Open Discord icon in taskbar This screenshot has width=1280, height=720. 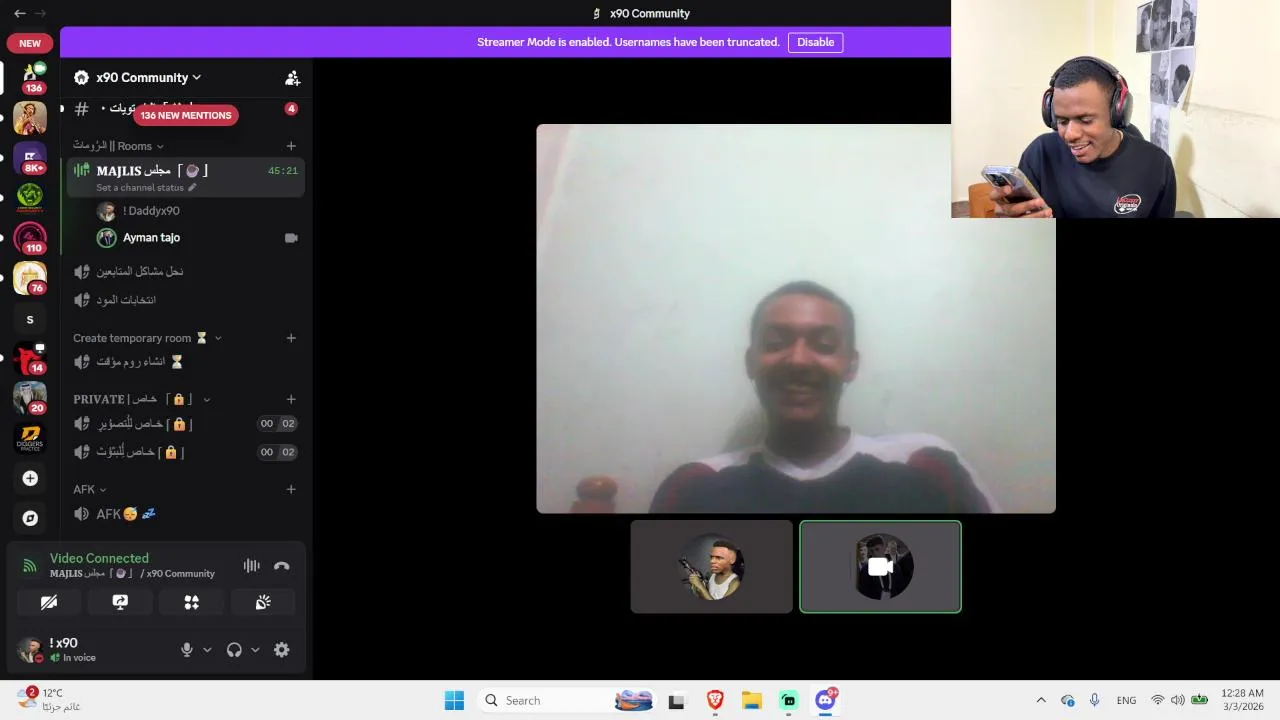(826, 701)
